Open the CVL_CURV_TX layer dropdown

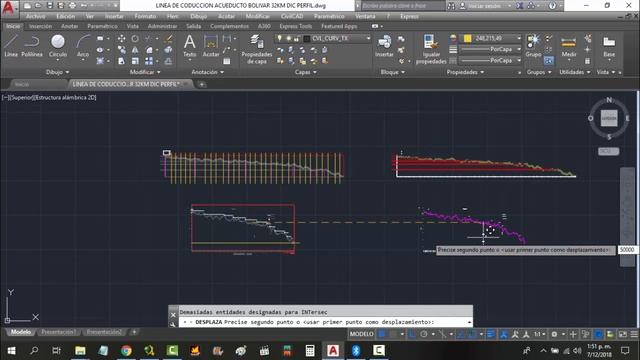click(368, 38)
